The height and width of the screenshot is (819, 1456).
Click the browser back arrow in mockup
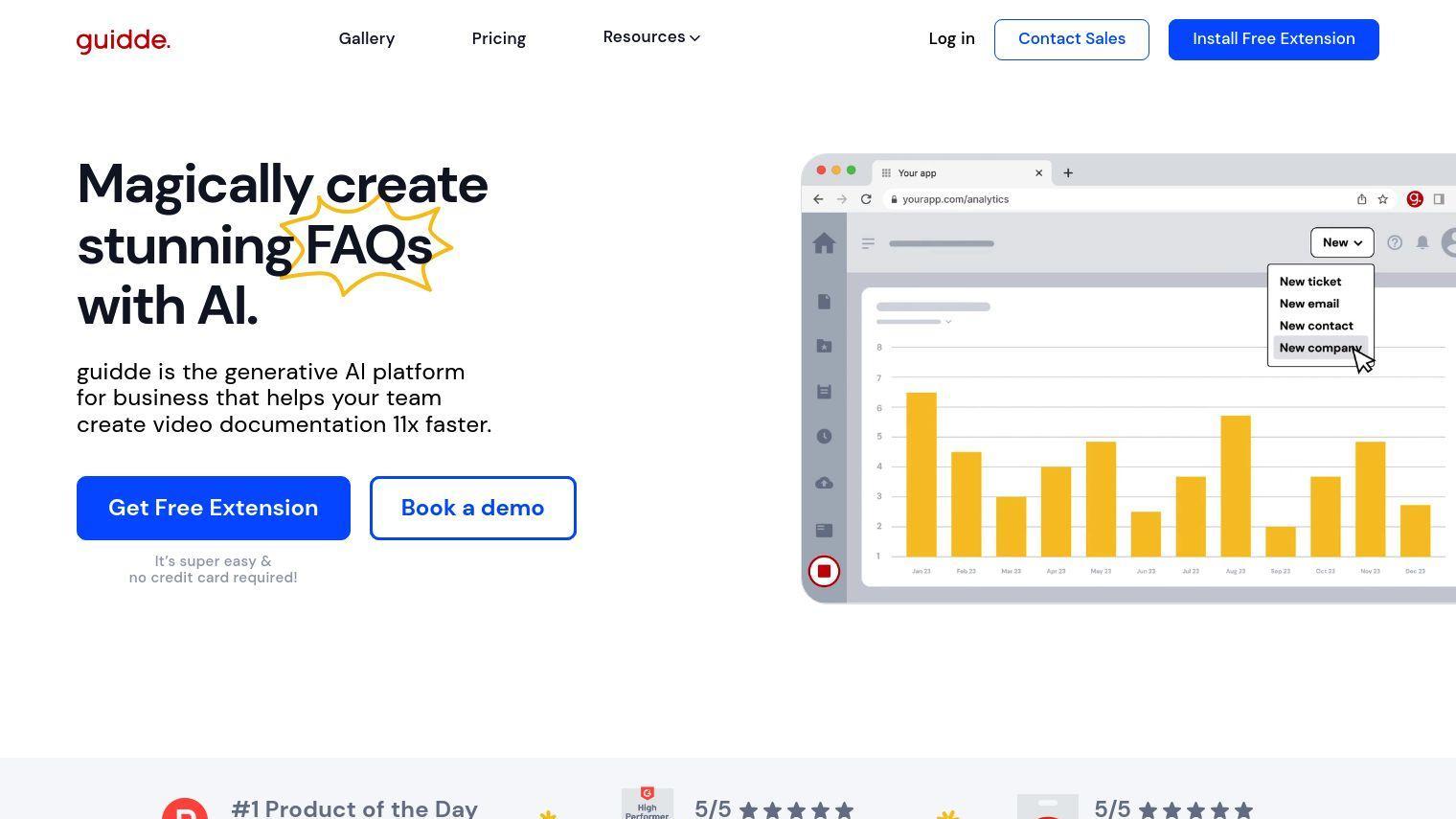pos(818,199)
